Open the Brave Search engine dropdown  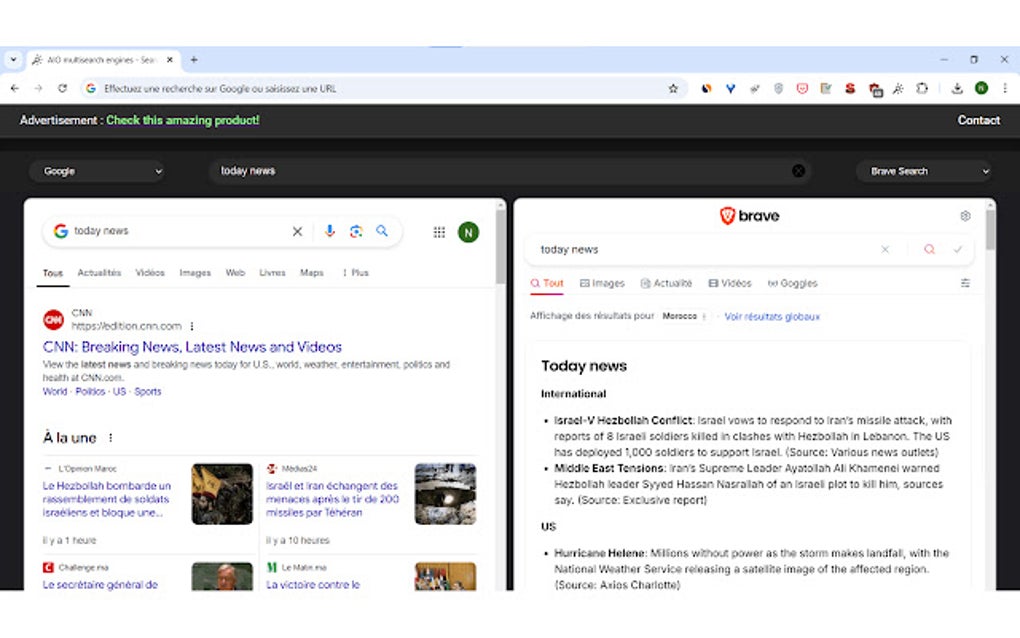(923, 171)
